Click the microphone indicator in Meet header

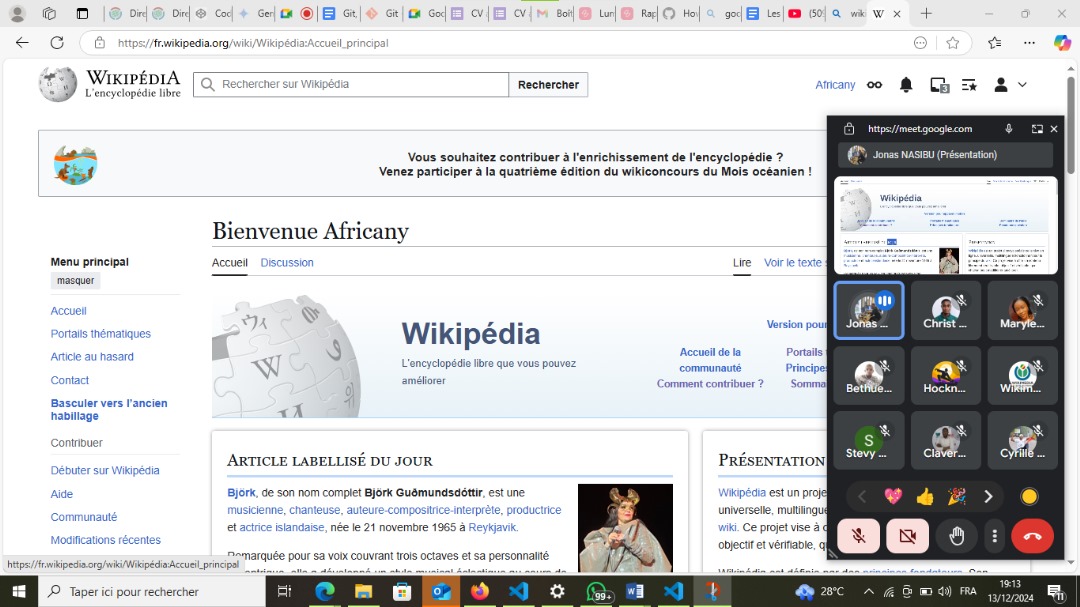point(1008,129)
